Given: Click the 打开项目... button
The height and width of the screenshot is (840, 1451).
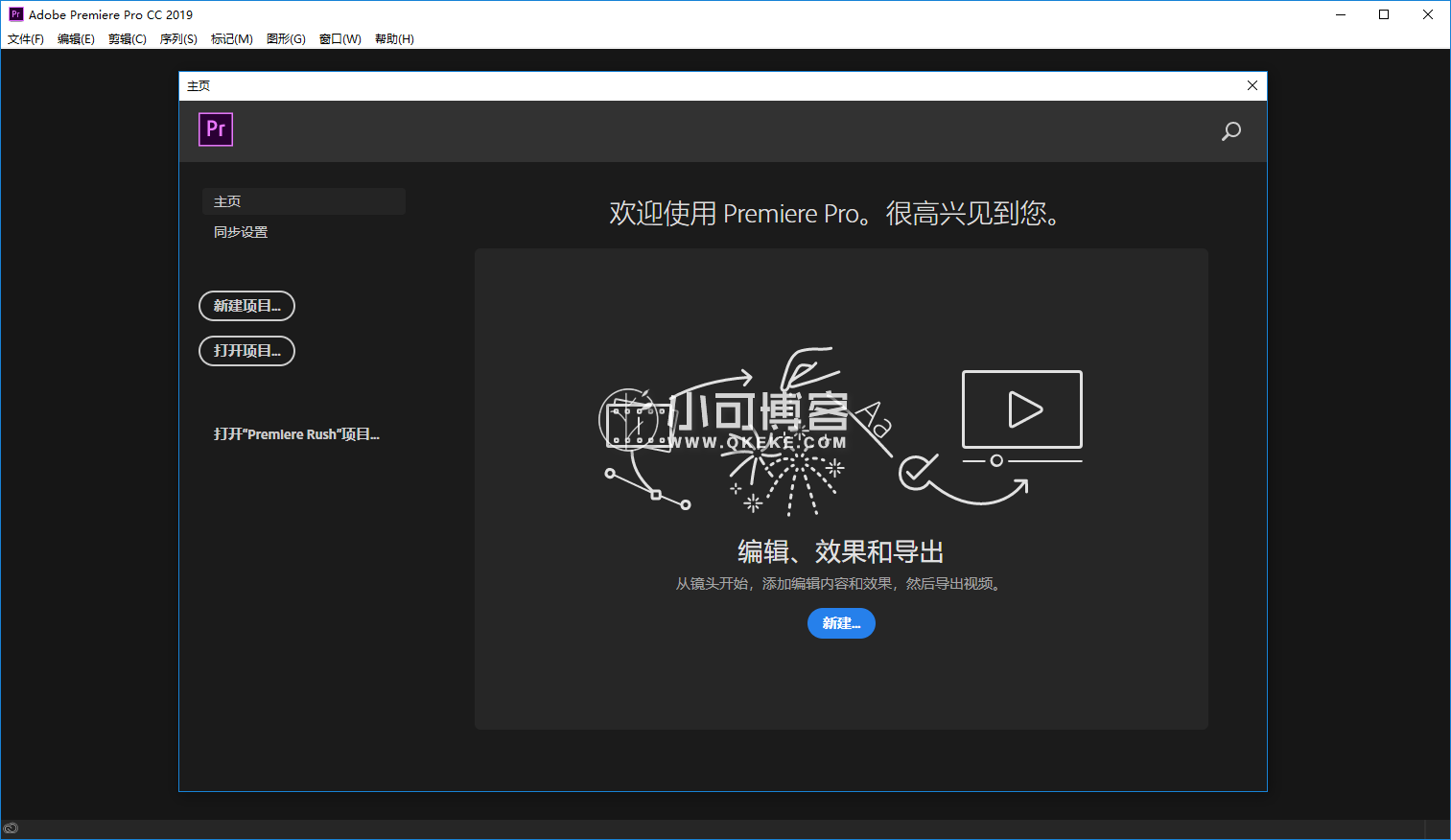Looking at the screenshot, I should click(246, 351).
